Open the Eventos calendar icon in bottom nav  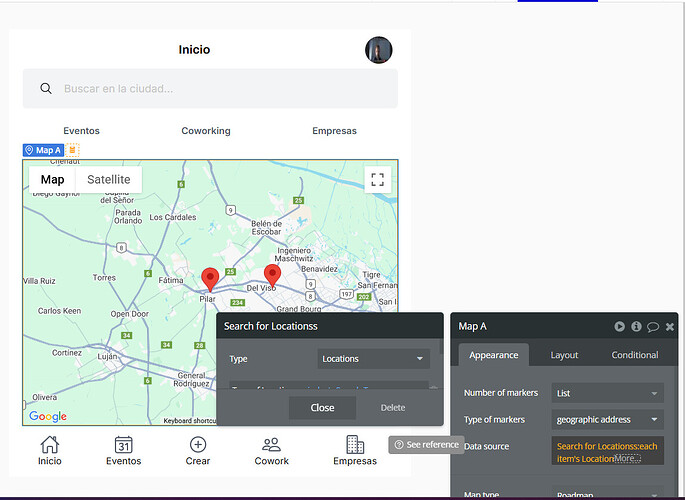pos(124,445)
